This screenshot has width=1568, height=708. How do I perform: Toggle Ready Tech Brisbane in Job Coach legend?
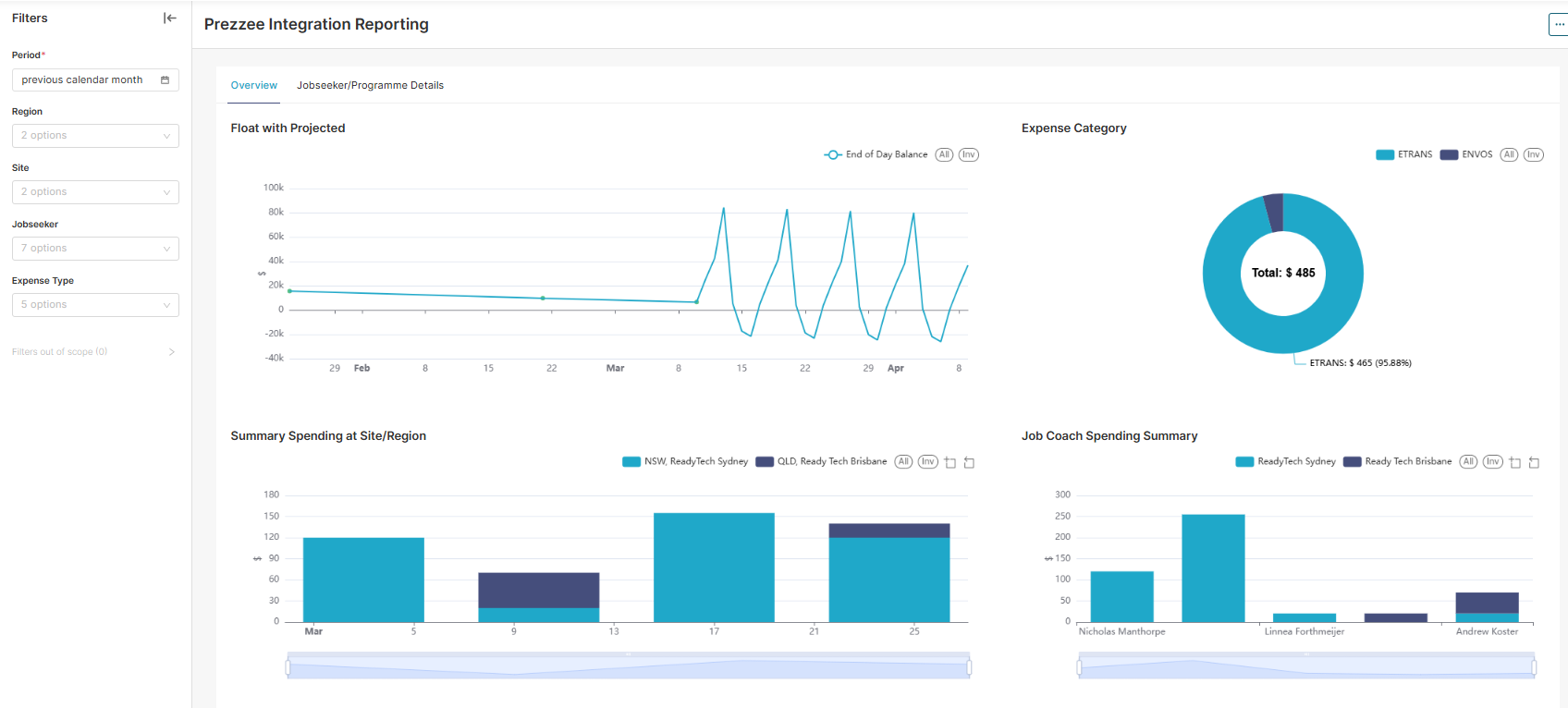click(1397, 461)
